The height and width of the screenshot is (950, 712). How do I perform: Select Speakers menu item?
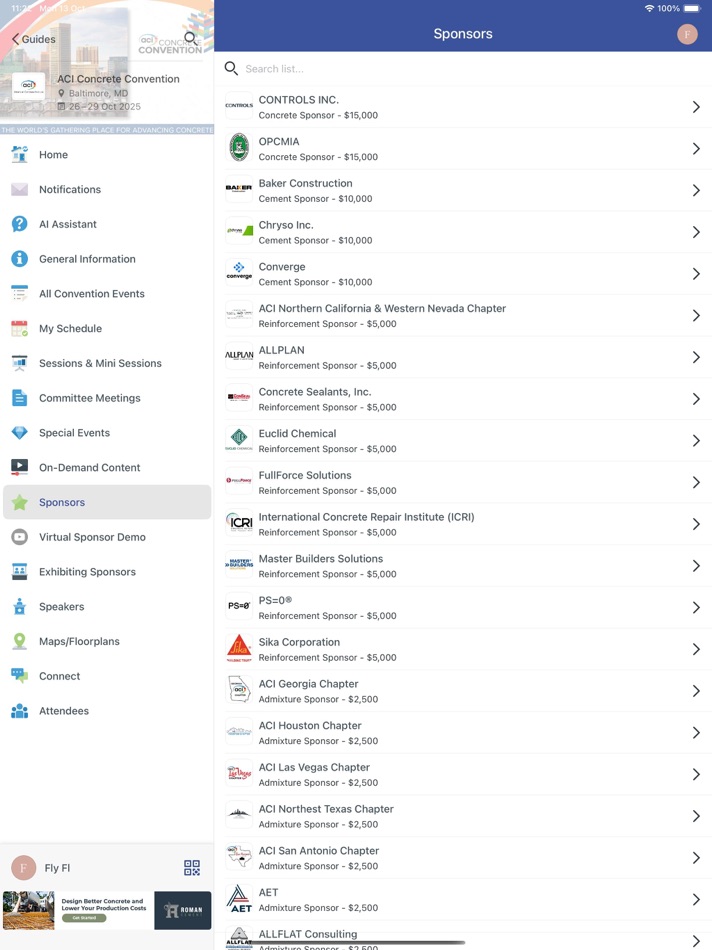tap(107, 606)
